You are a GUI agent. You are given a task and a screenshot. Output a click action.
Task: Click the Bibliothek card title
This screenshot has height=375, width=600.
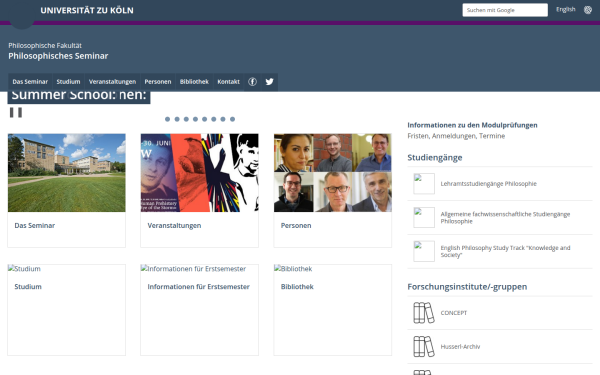(297, 287)
